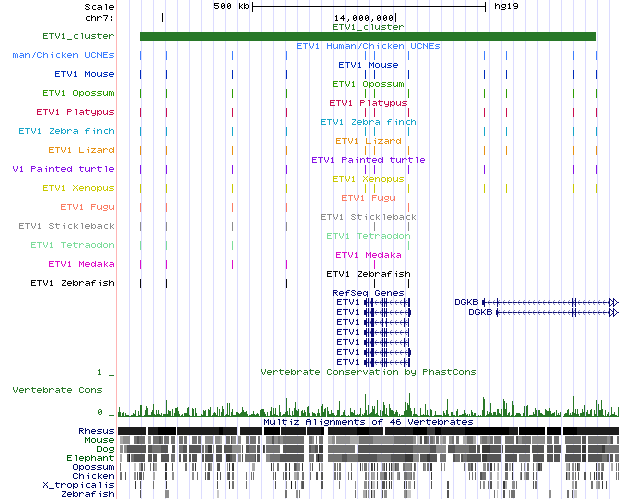Image resolution: width=620 pixels, height=499 pixels.
Task: Open ETV1 Human/Chicken UCNEs center title
Action: [x=368, y=46]
